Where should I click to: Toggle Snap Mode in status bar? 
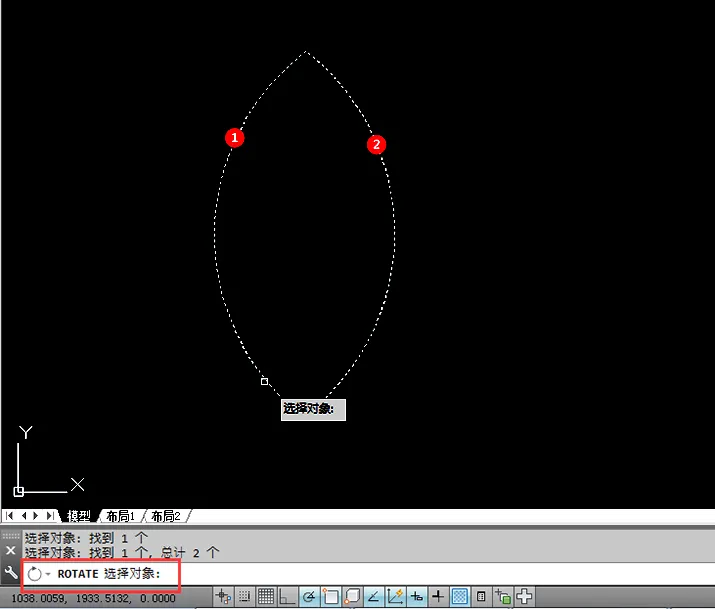(244, 596)
